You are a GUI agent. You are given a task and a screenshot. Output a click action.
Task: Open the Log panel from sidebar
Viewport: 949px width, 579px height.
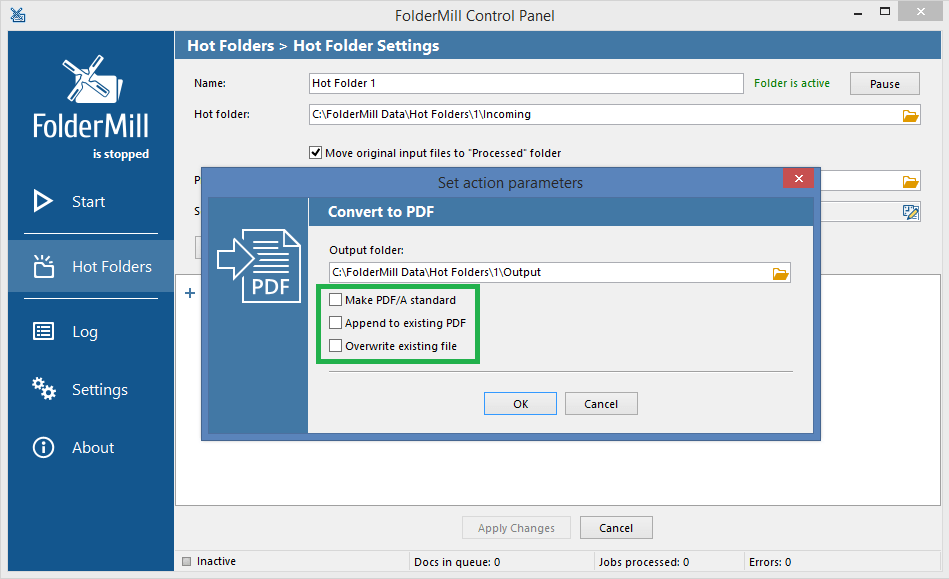(x=84, y=331)
